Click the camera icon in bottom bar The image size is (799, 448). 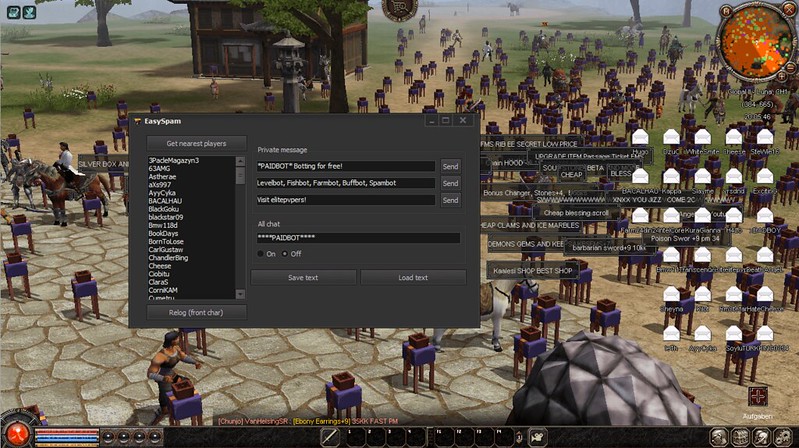tap(537, 437)
